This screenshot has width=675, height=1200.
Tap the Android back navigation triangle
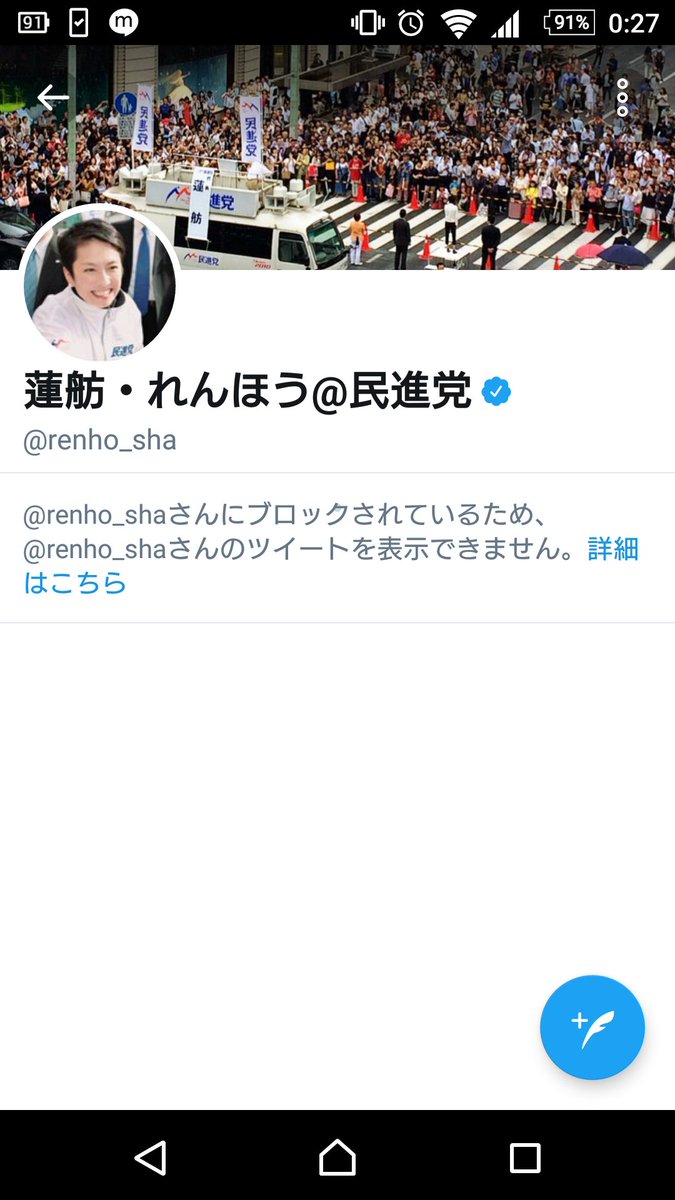click(x=150, y=1157)
